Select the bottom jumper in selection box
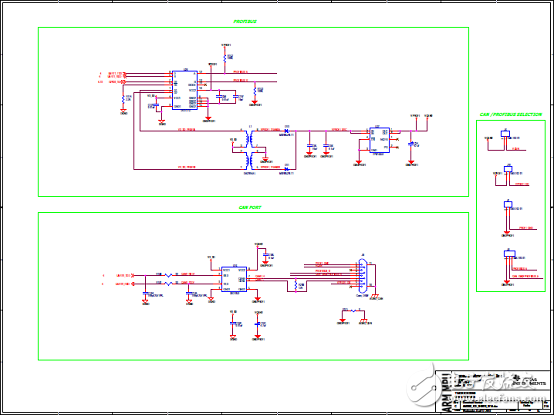Image resolution: width=554 pixels, height=415 pixels. coord(509,254)
